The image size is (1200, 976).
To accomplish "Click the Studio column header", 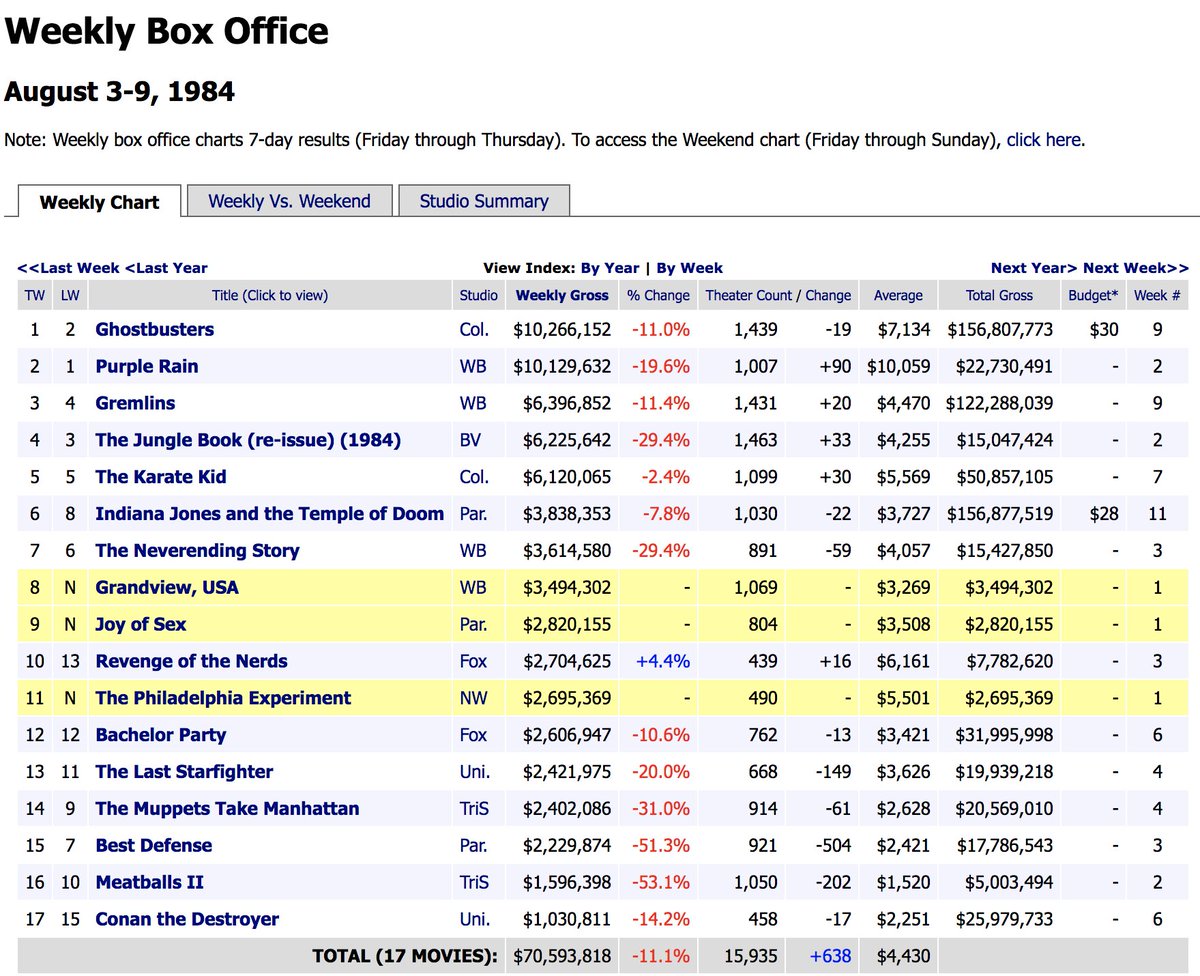I will 479,295.
